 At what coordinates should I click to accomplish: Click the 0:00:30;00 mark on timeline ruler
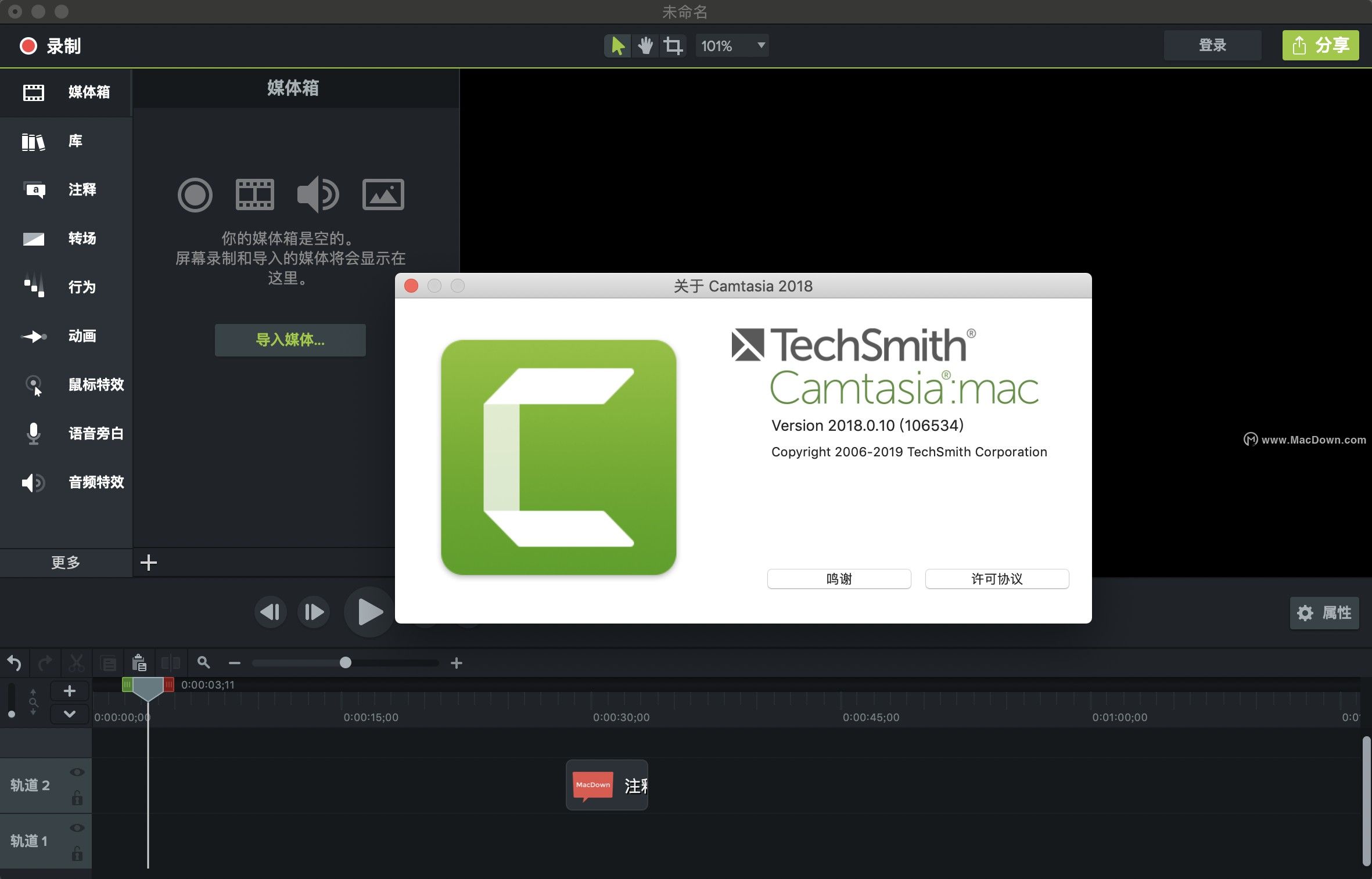[x=621, y=718]
